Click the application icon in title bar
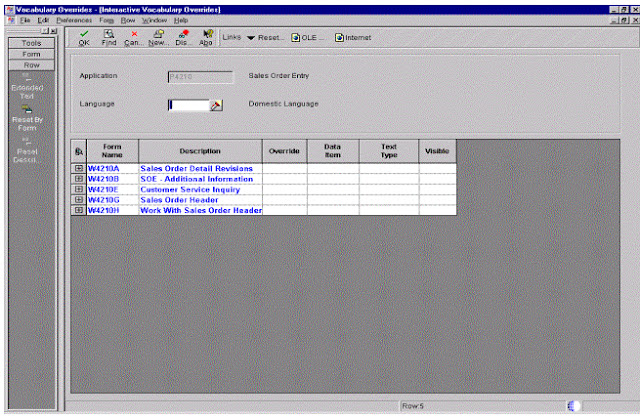 click(x=10, y=10)
